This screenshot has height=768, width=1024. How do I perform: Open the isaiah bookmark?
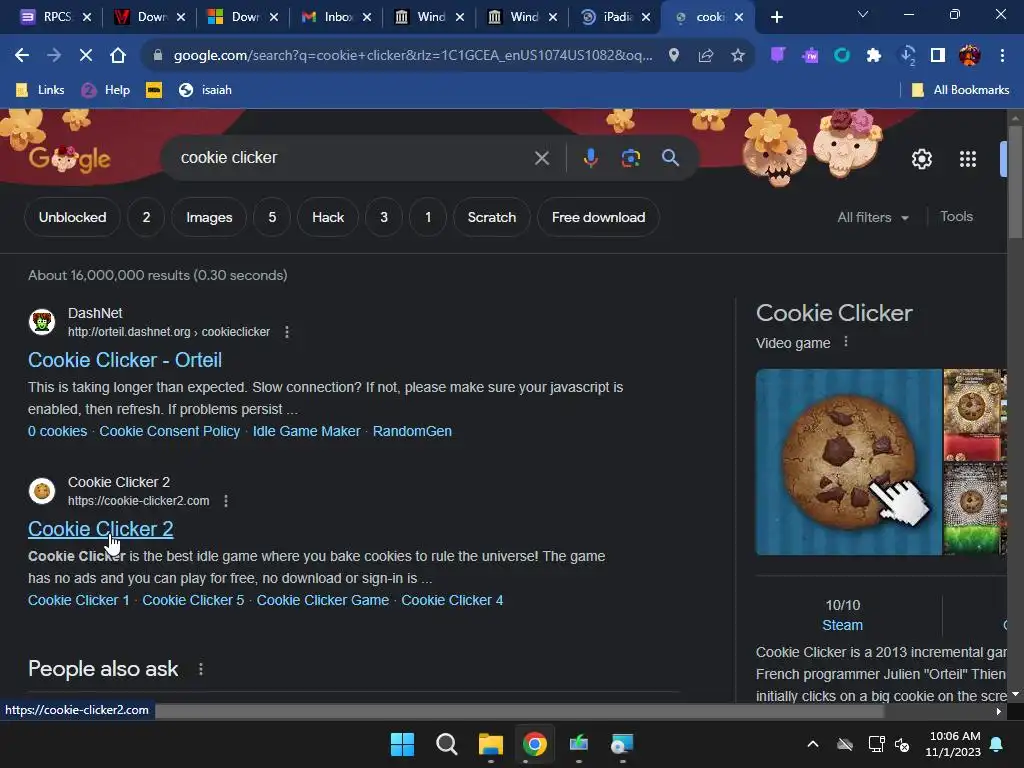click(205, 90)
